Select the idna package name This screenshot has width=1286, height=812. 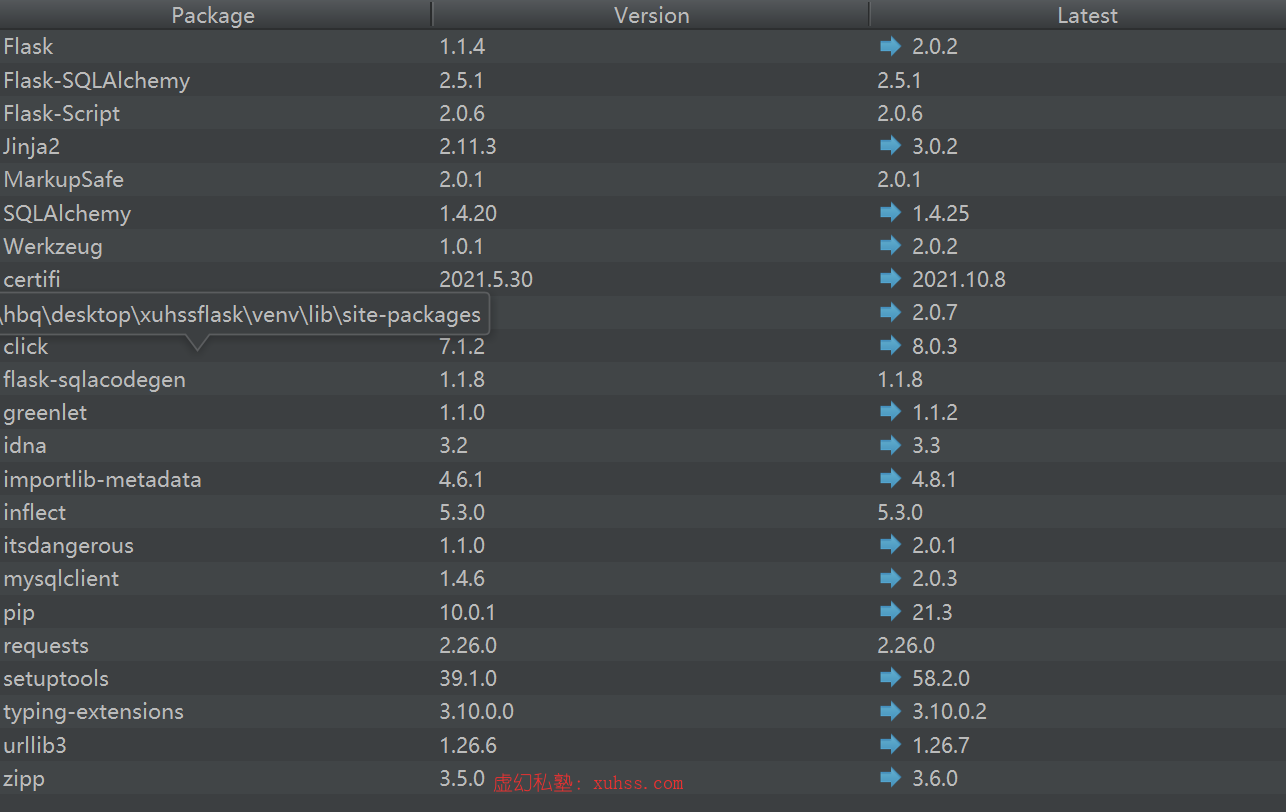coord(25,445)
